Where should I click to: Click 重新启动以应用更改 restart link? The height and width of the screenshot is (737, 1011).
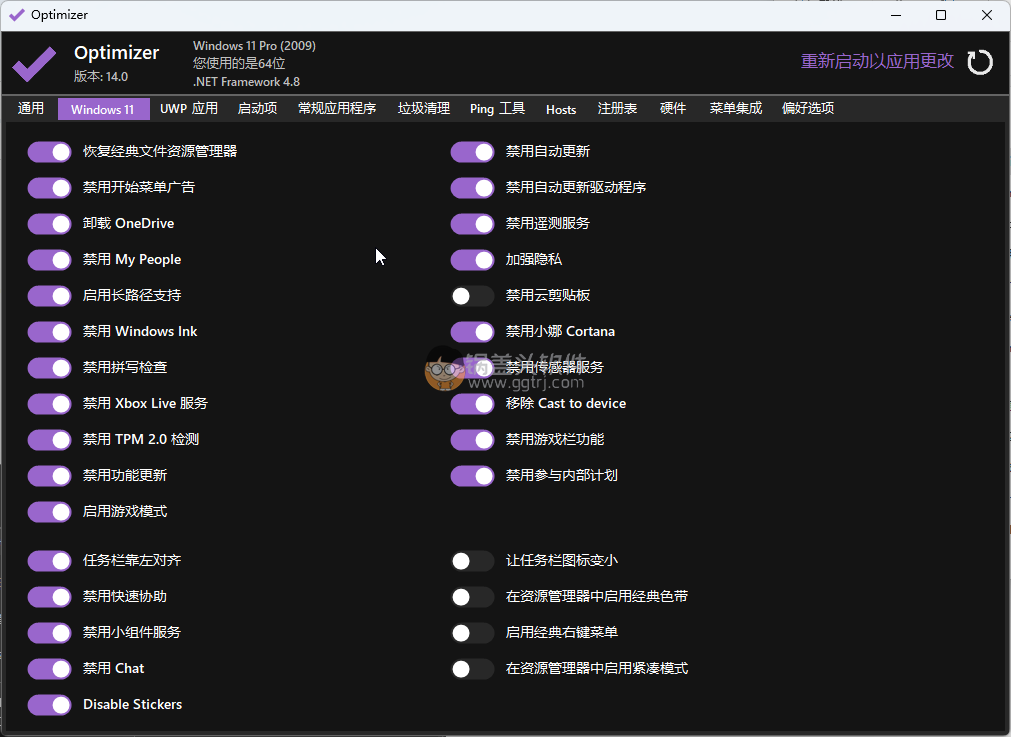877,61
